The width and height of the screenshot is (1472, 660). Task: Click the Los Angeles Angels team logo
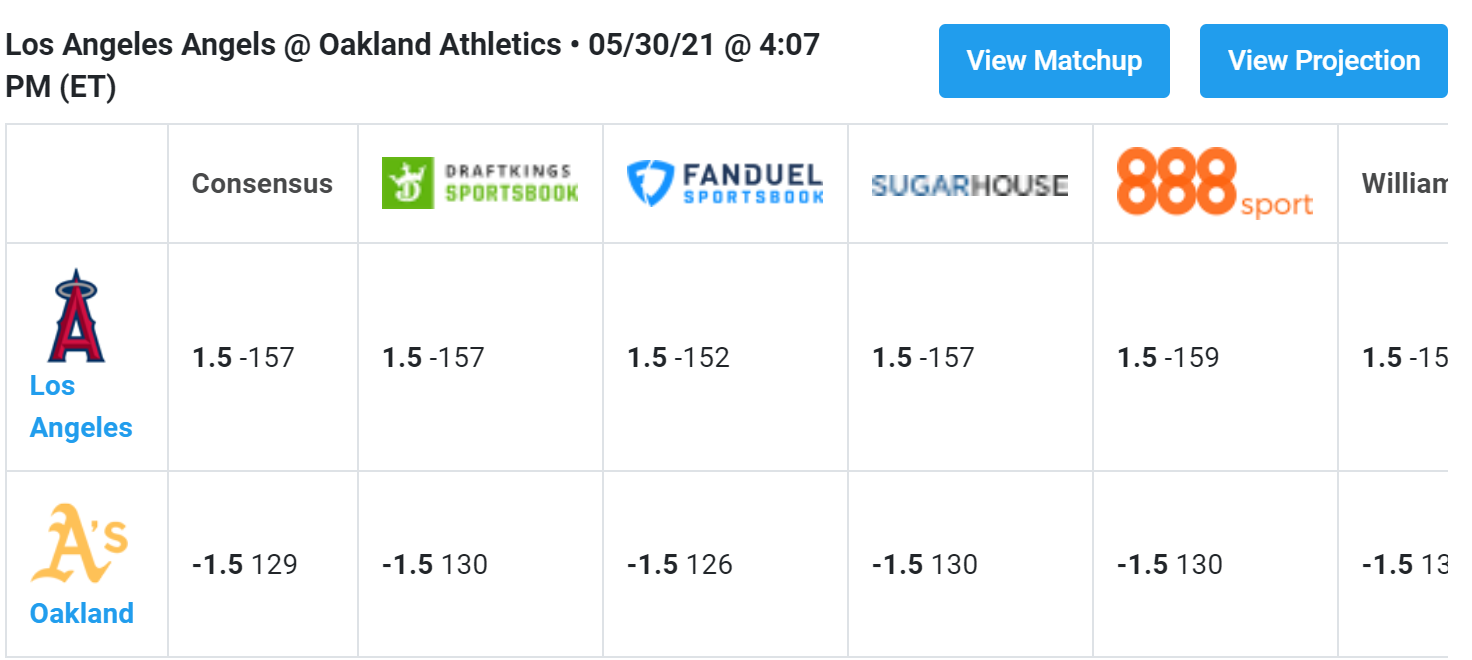[x=76, y=315]
